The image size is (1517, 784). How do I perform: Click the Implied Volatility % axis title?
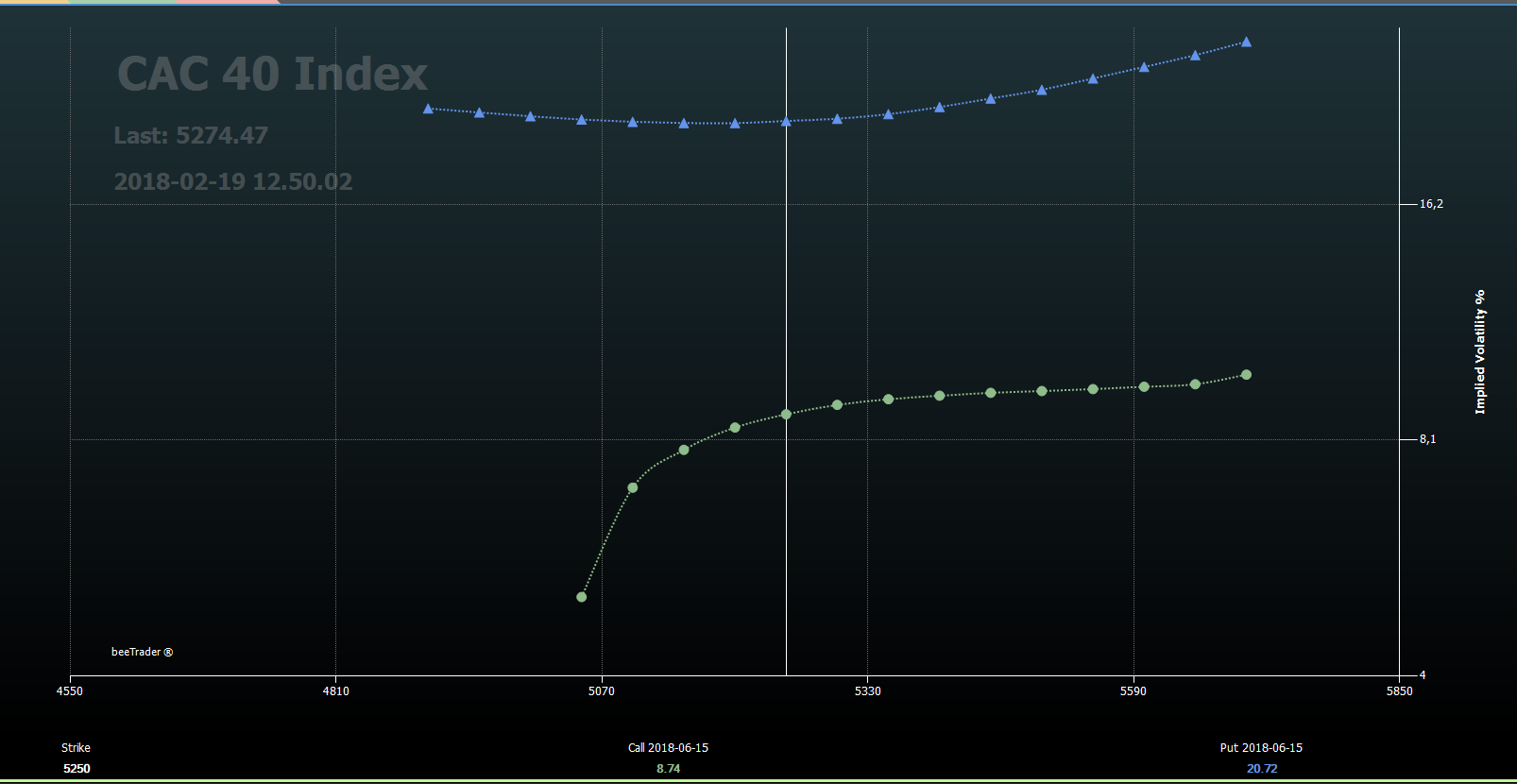coord(1480,351)
